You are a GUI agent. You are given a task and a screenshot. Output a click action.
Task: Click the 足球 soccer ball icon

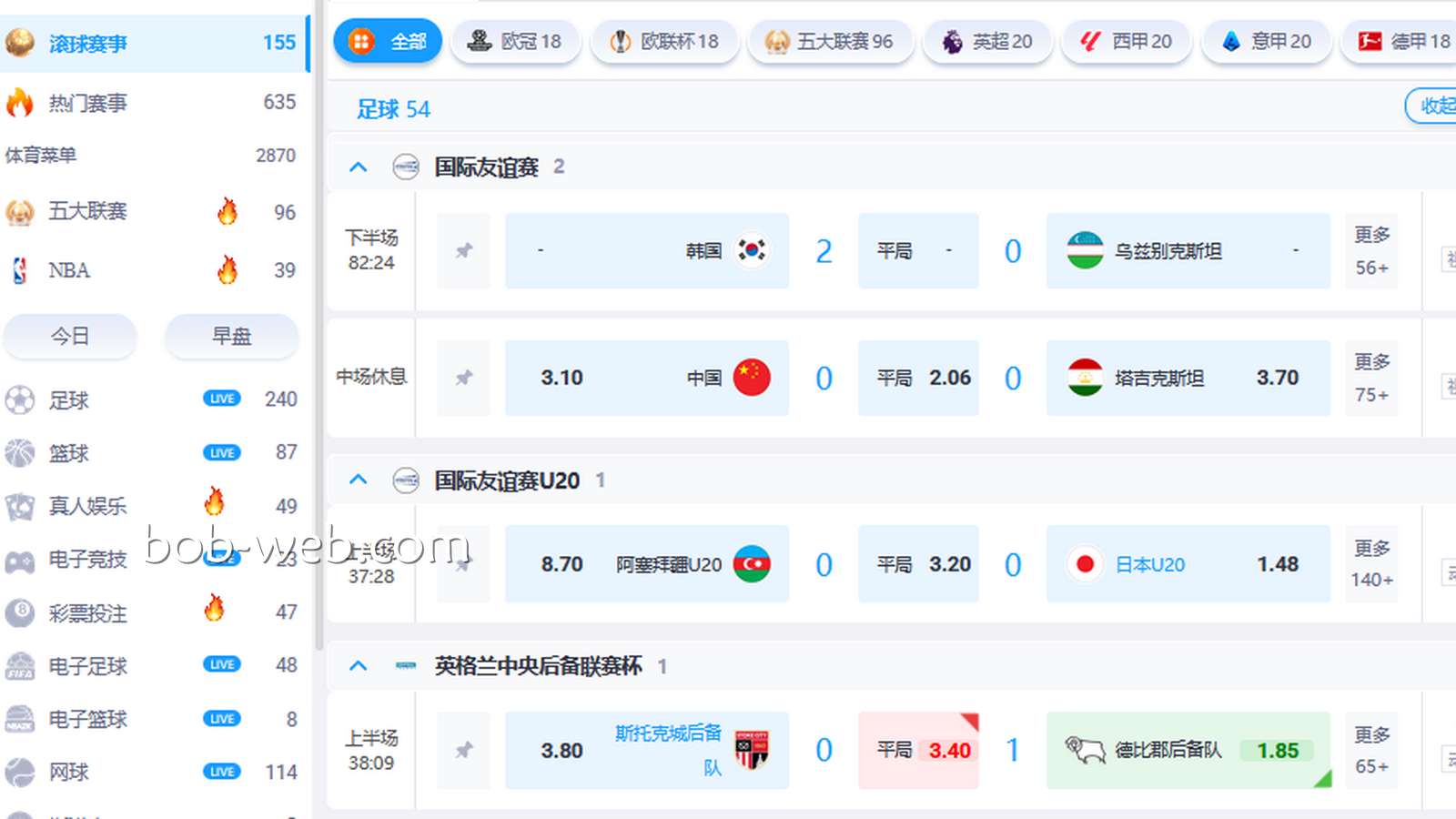coord(19,399)
